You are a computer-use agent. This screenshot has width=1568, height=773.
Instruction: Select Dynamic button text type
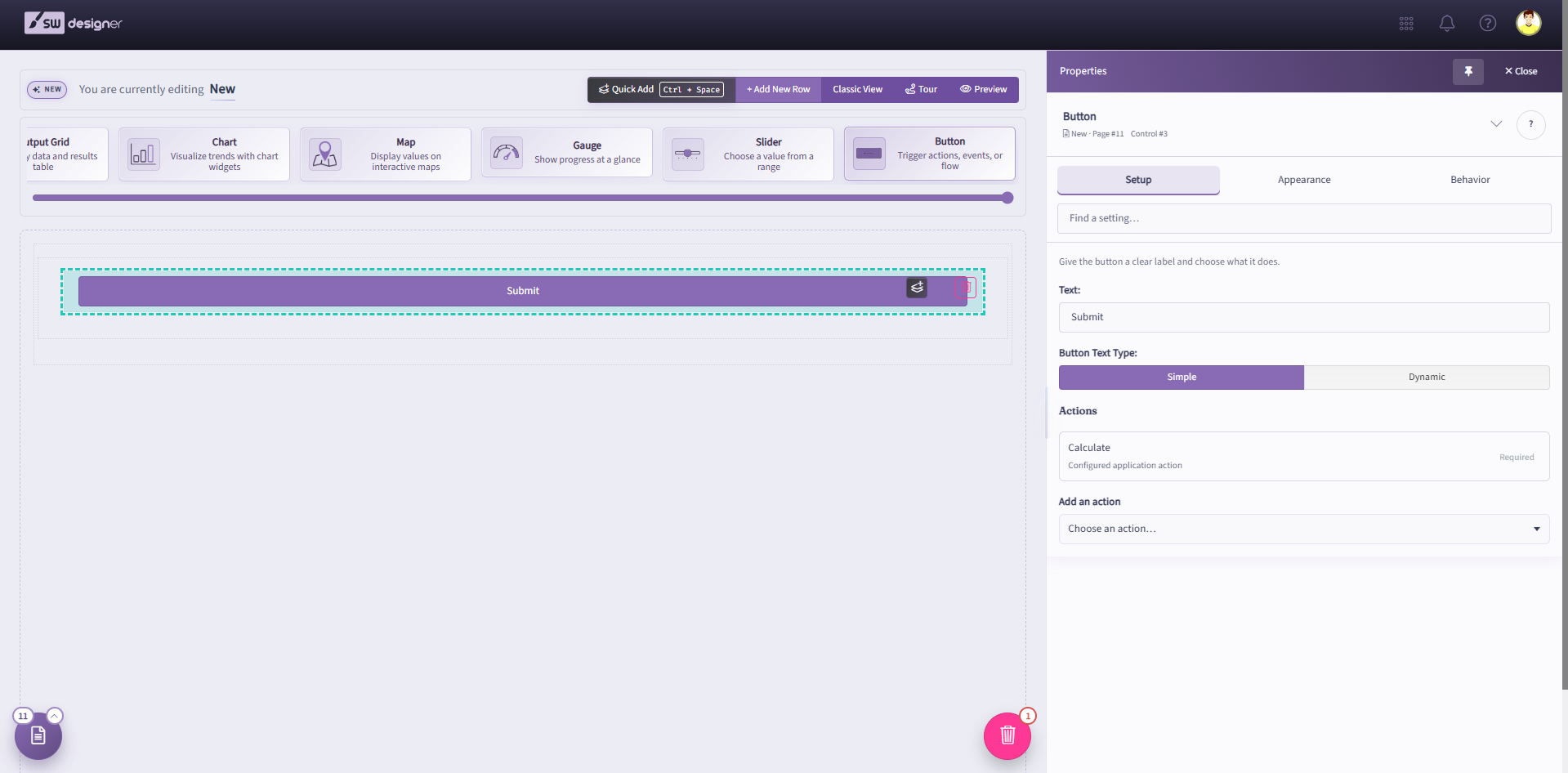point(1427,378)
